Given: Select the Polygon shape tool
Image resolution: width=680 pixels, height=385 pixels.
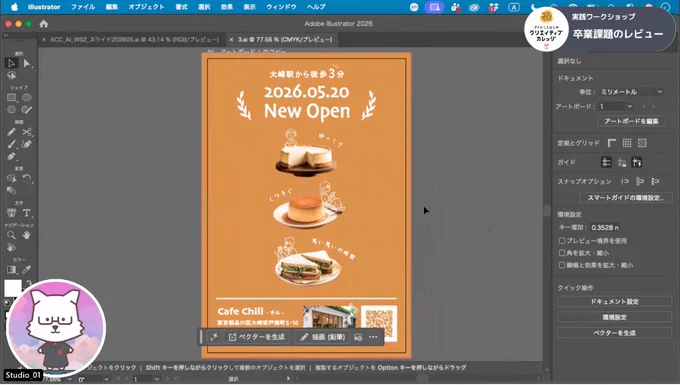Looking at the screenshot, I should [11, 110].
